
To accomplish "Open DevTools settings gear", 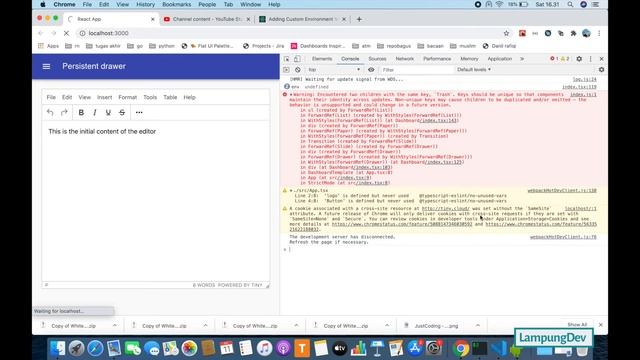I will tap(579, 59).
